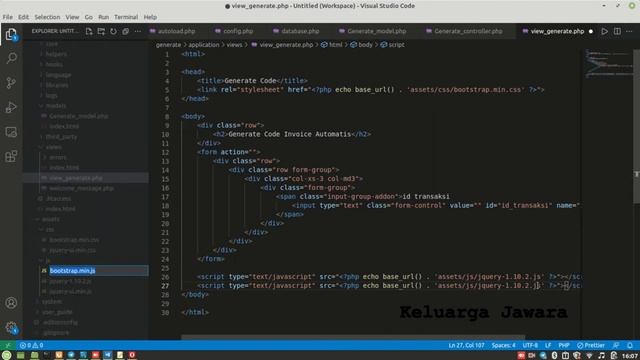
Task: Refresh the Explorer tree
Action: [113, 31]
